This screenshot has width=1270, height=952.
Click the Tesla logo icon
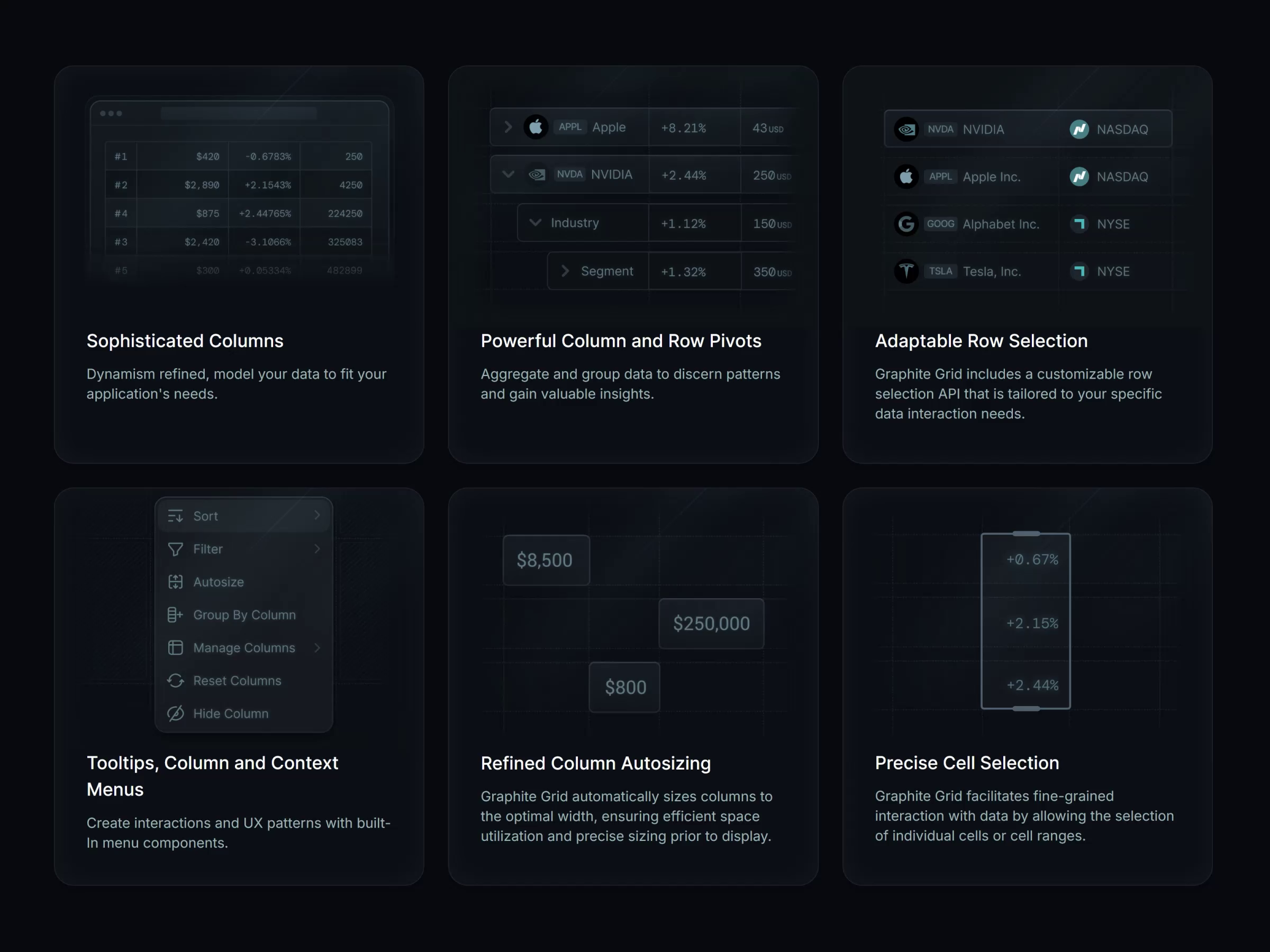[906, 271]
